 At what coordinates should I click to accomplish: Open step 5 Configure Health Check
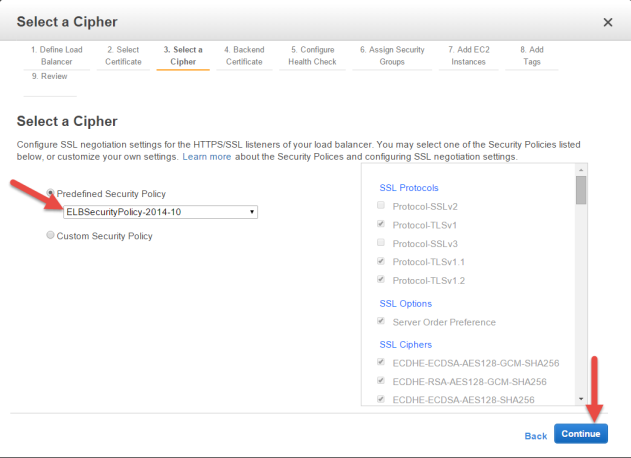point(312,56)
